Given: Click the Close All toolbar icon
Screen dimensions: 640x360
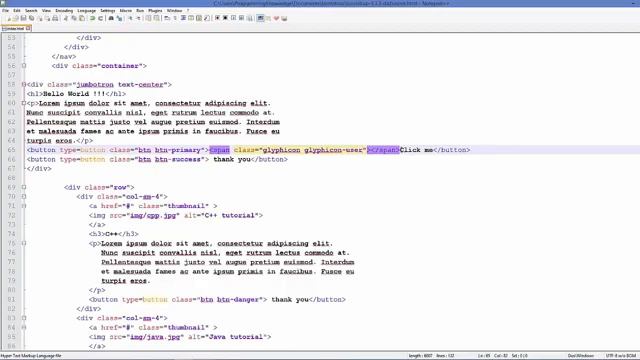Looking at the screenshot, I should (x=47, y=18).
